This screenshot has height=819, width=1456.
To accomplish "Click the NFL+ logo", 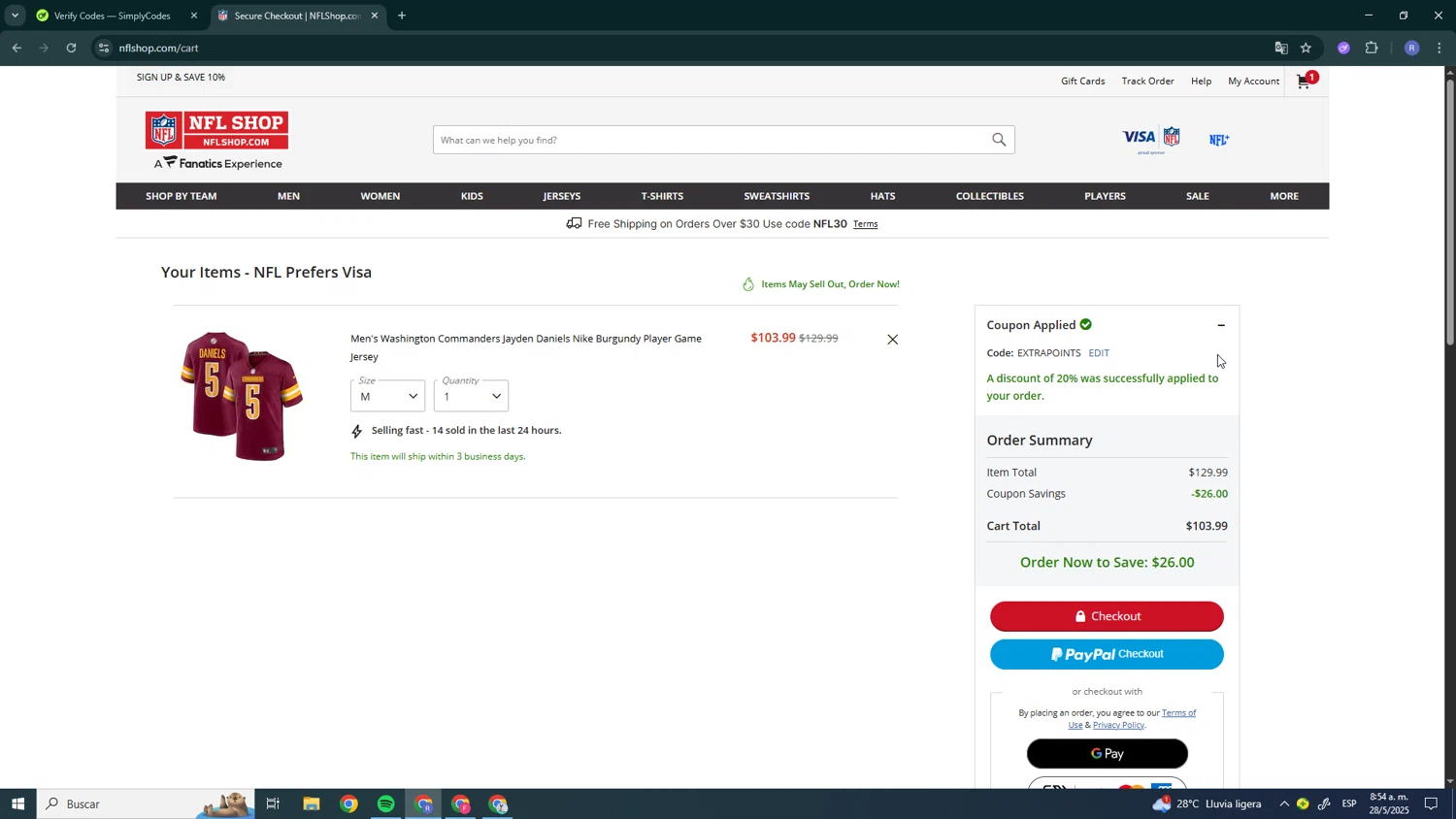I will 1219,140.
